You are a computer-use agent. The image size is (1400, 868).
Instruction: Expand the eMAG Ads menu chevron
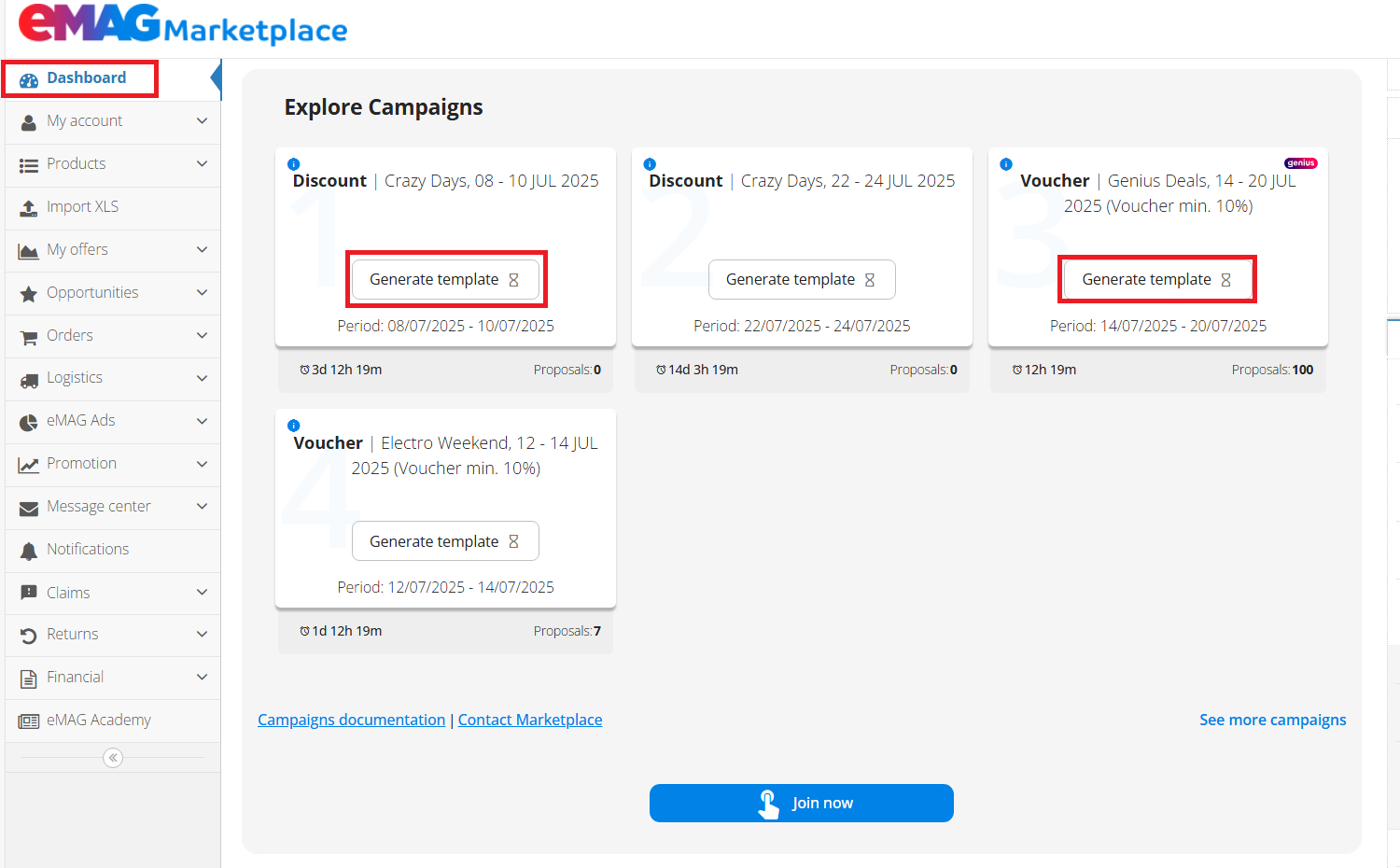pyautogui.click(x=203, y=421)
